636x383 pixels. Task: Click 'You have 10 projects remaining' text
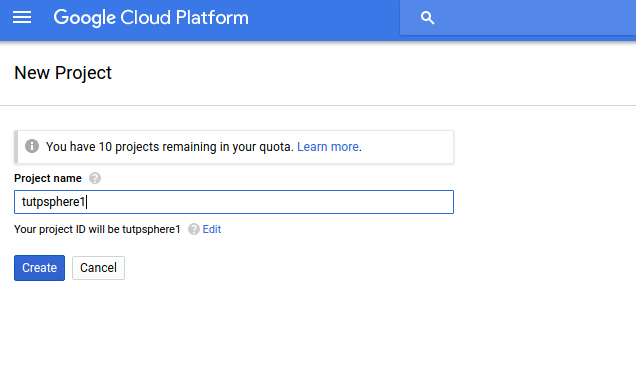(170, 146)
